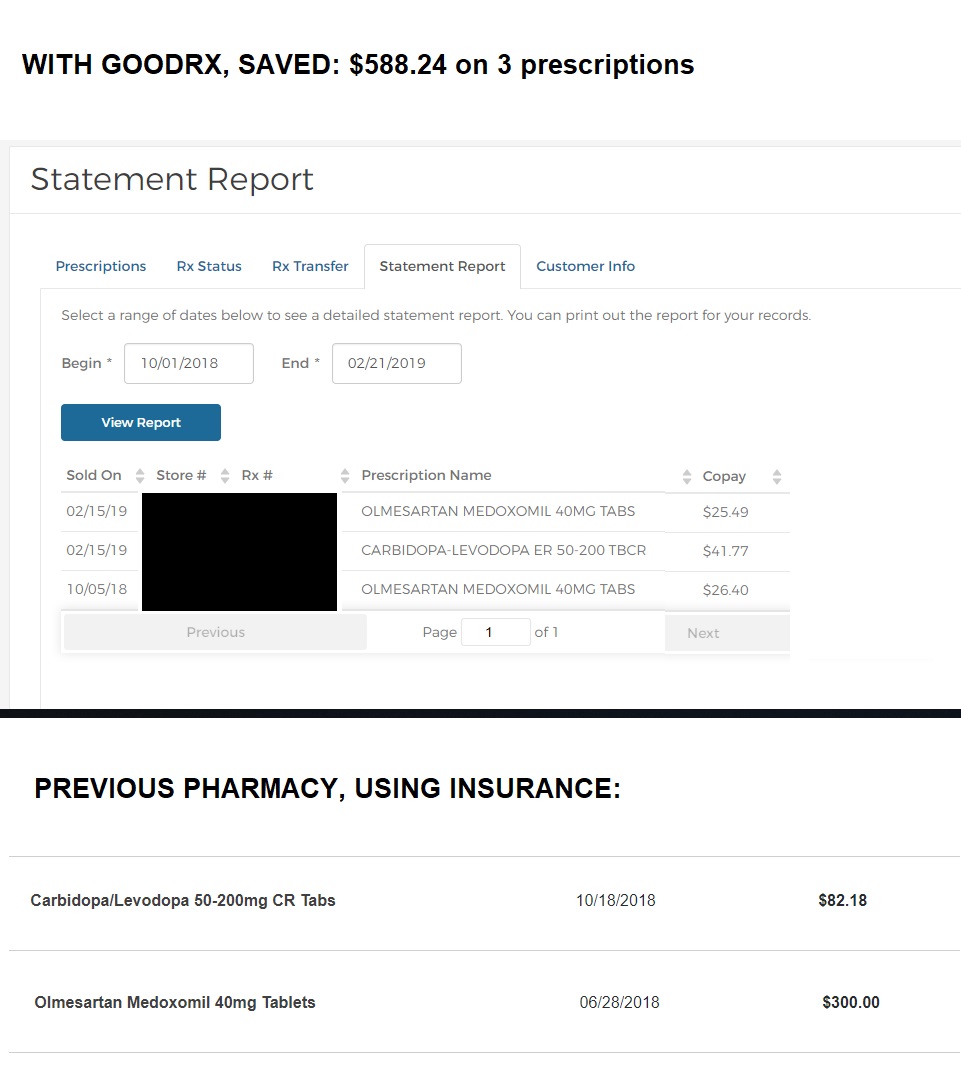Viewport: 961px width, 1071px height.
Task: Click the Previous pagination button
Action: [215, 632]
